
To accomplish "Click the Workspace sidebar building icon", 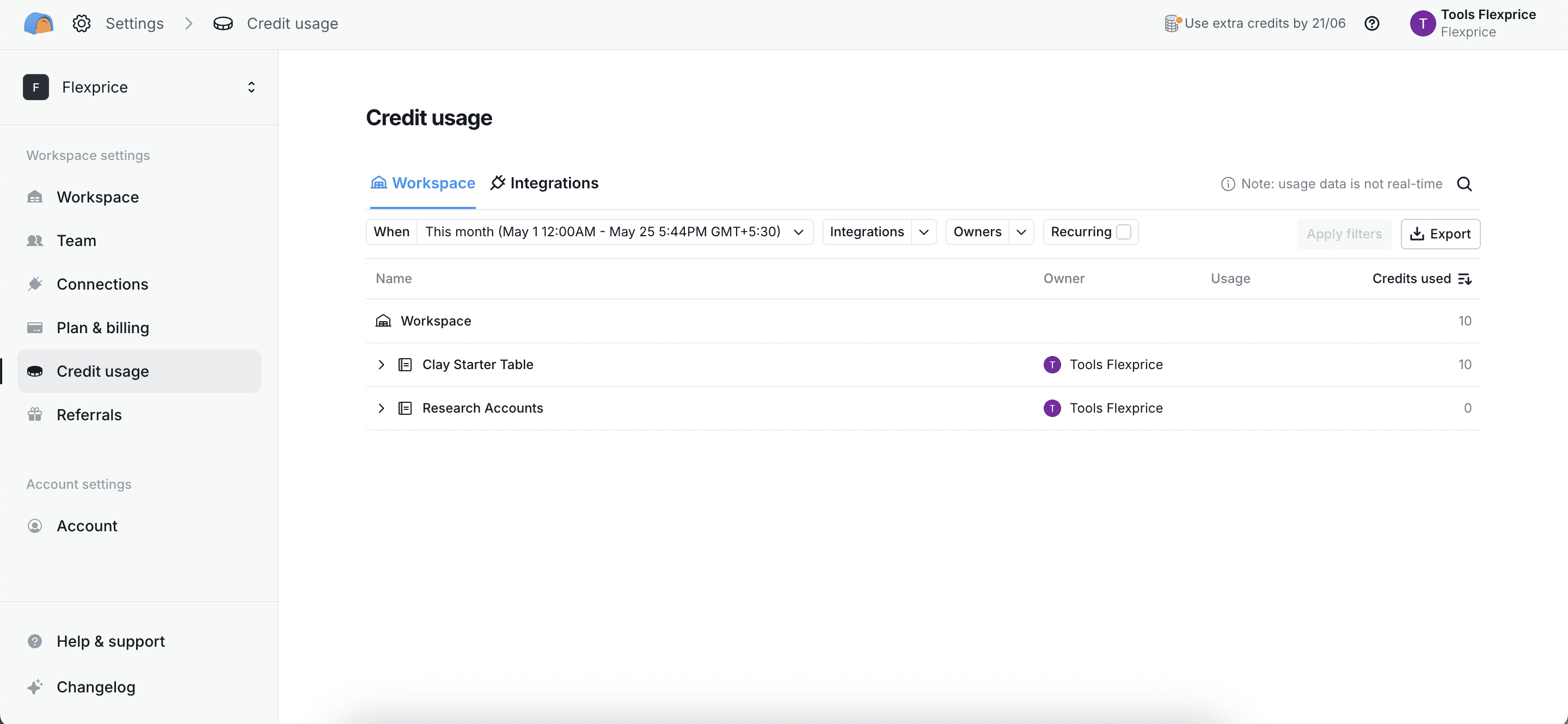I will click(35, 197).
